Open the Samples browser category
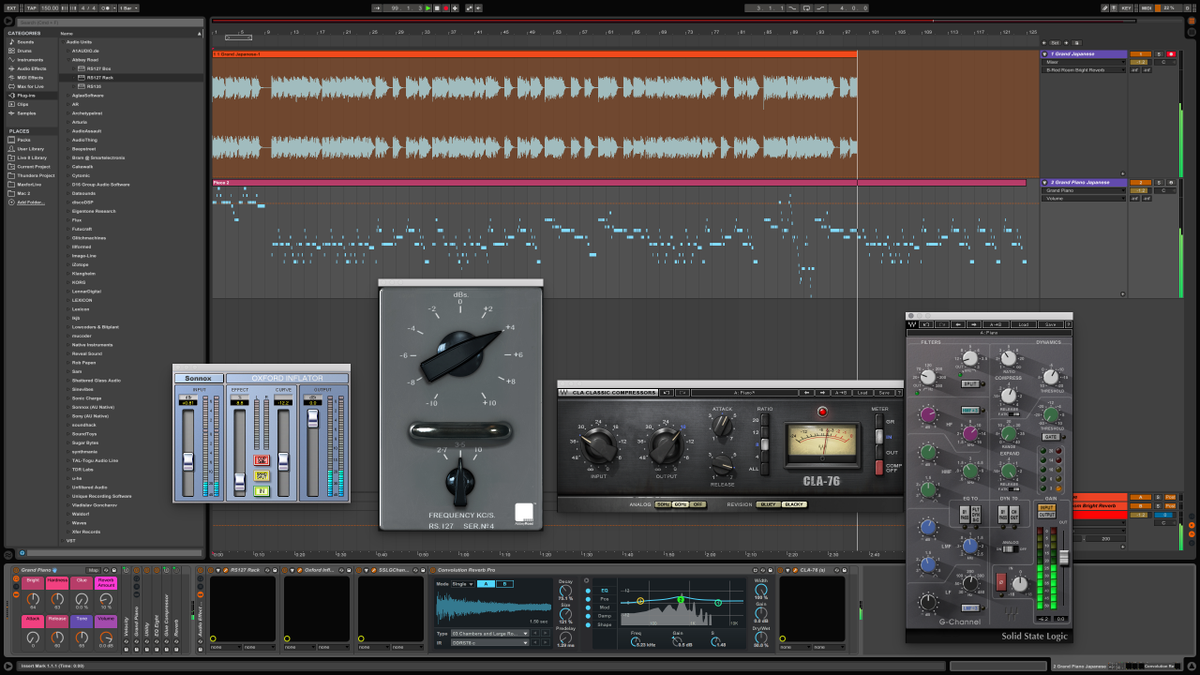Viewport: 1200px width, 675px height. (26, 113)
